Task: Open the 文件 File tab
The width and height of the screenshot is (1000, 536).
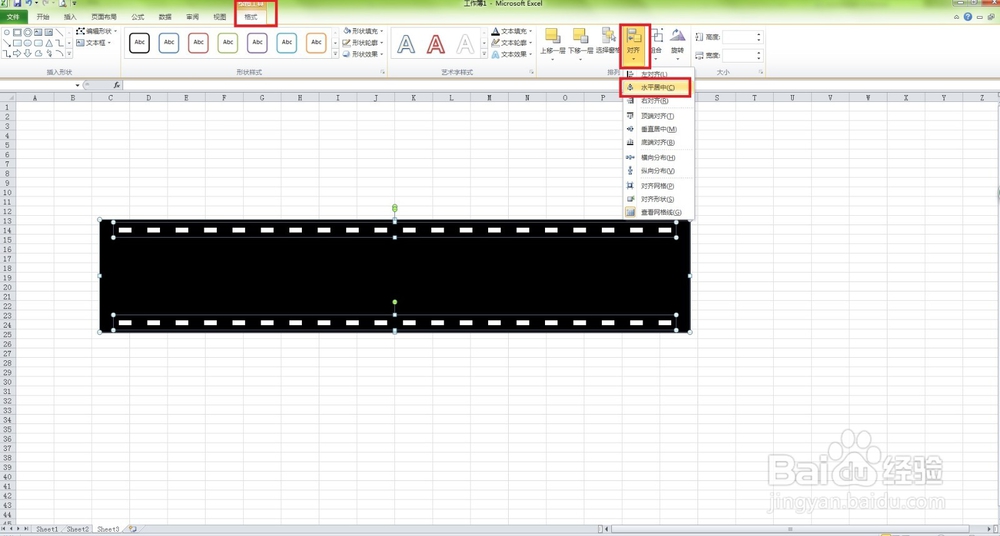Action: coord(13,17)
